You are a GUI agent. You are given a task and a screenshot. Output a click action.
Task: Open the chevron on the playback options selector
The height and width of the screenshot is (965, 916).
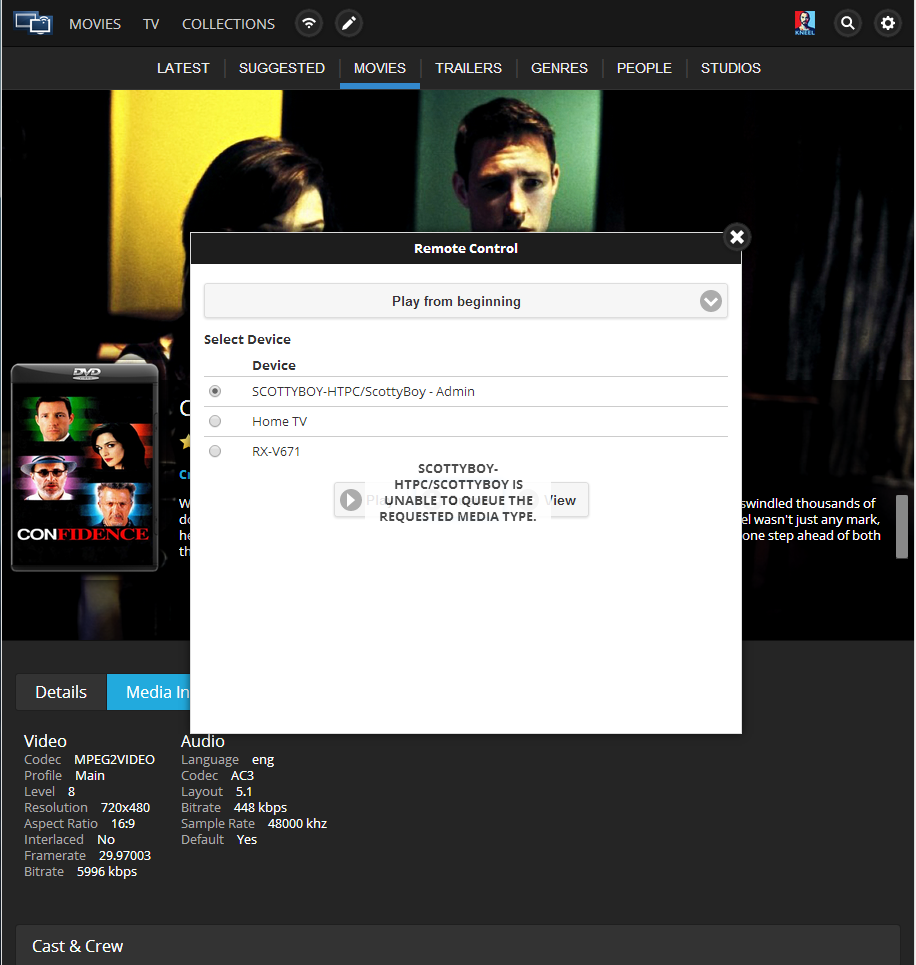[x=710, y=301]
